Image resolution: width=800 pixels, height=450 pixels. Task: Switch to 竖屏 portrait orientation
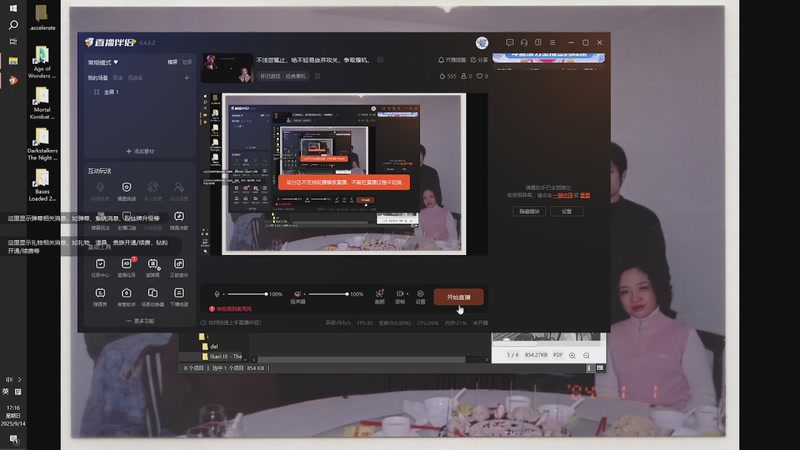(187, 62)
